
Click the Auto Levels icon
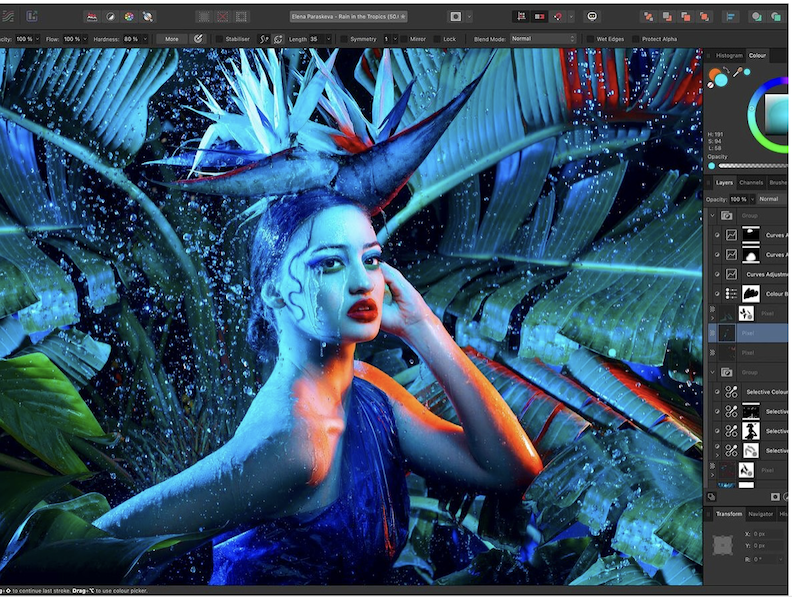[x=92, y=16]
